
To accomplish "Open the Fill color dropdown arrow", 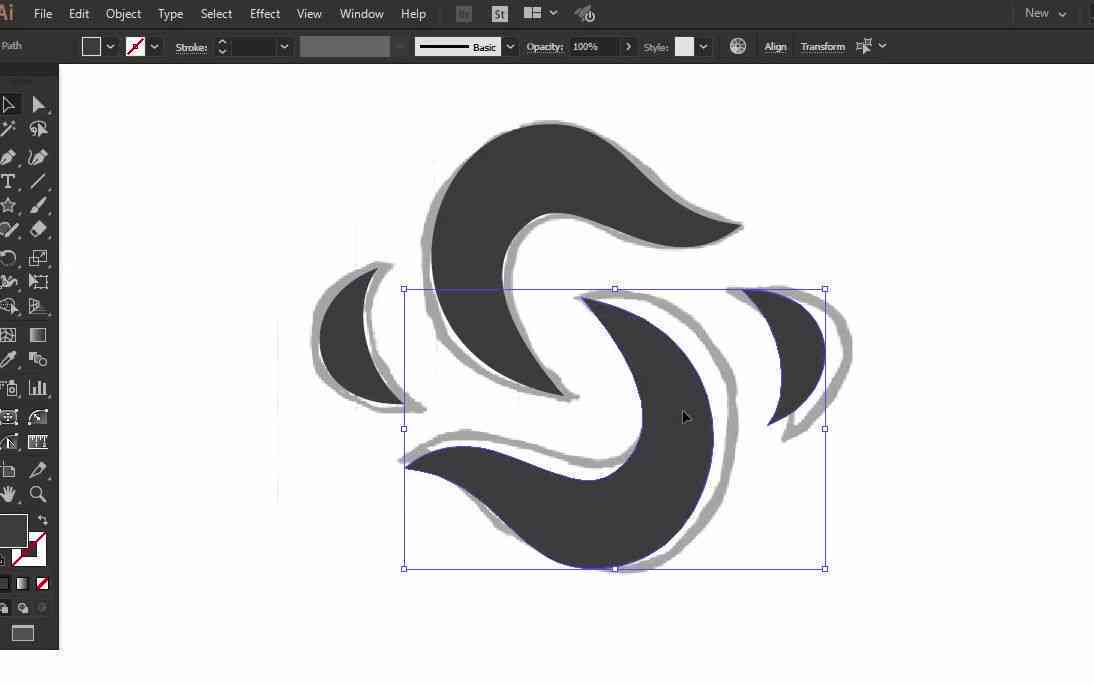I will [x=110, y=47].
